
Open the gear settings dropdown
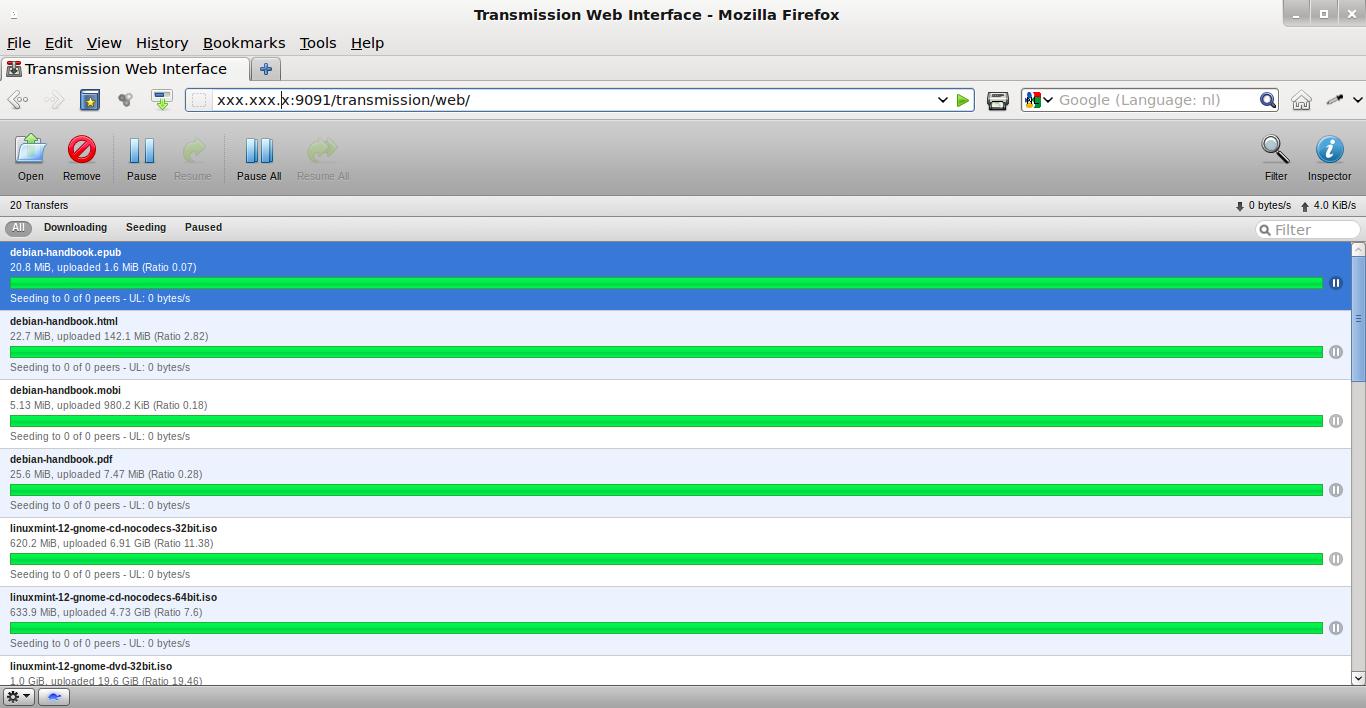click(x=19, y=697)
